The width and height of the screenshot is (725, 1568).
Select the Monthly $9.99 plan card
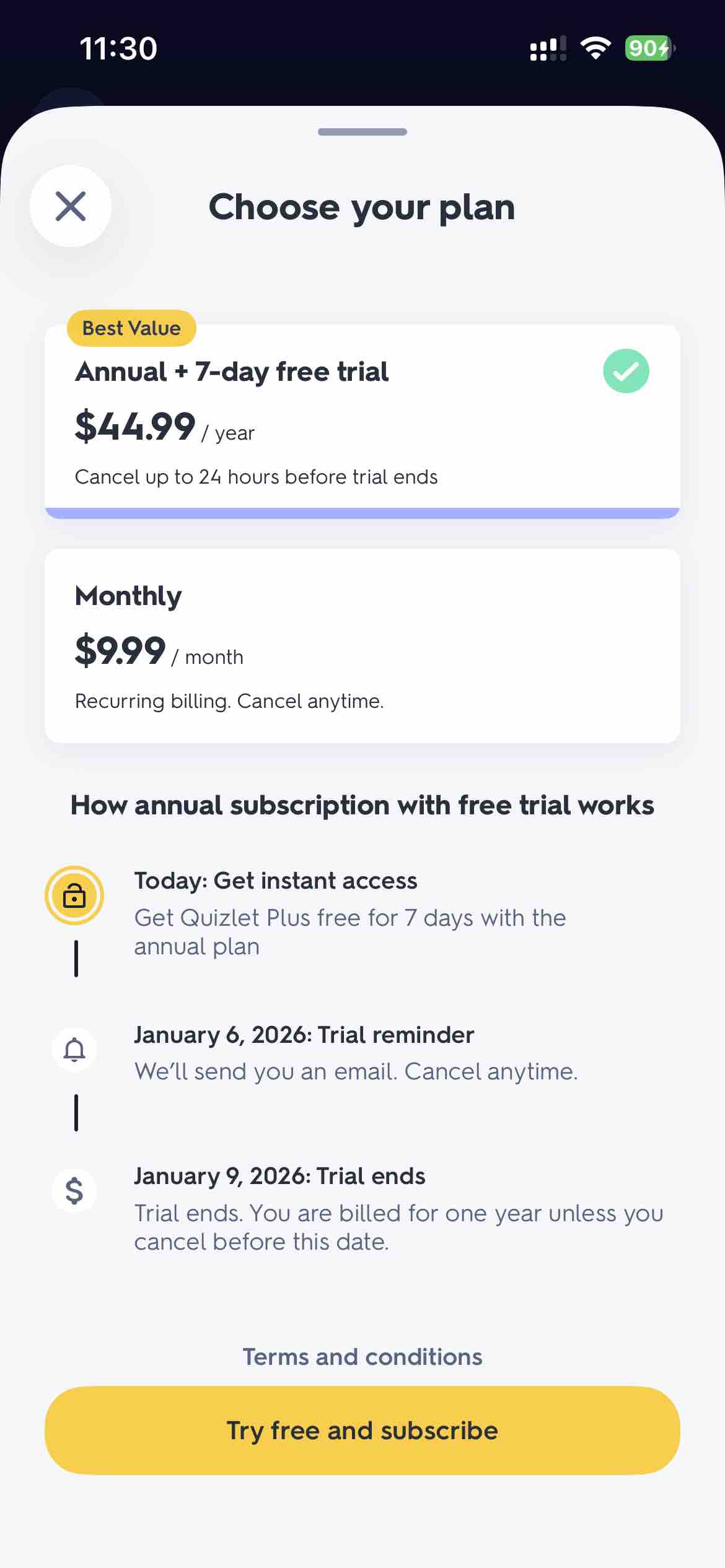pos(362,645)
